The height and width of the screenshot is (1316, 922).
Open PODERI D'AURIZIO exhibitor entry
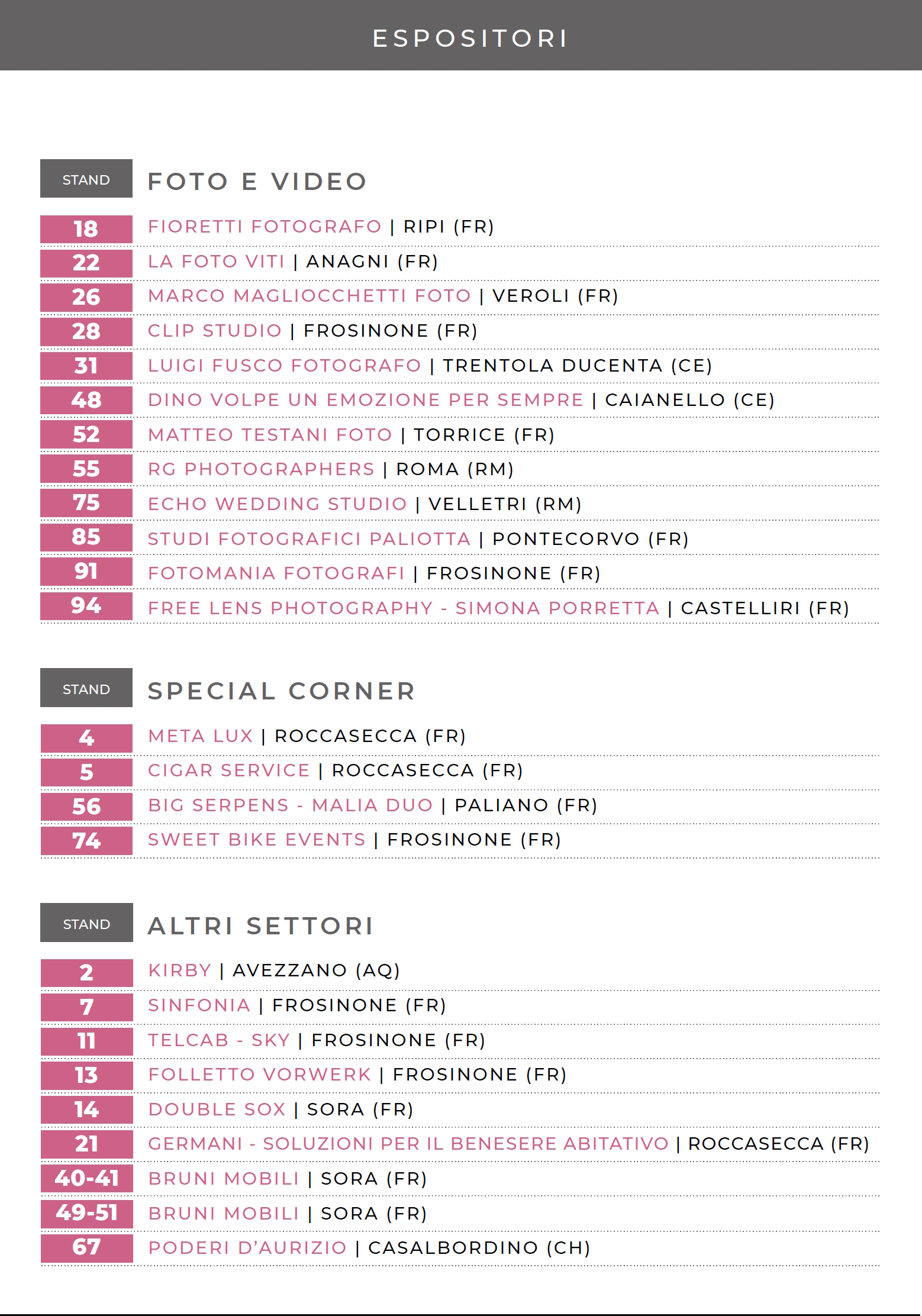(x=247, y=1248)
